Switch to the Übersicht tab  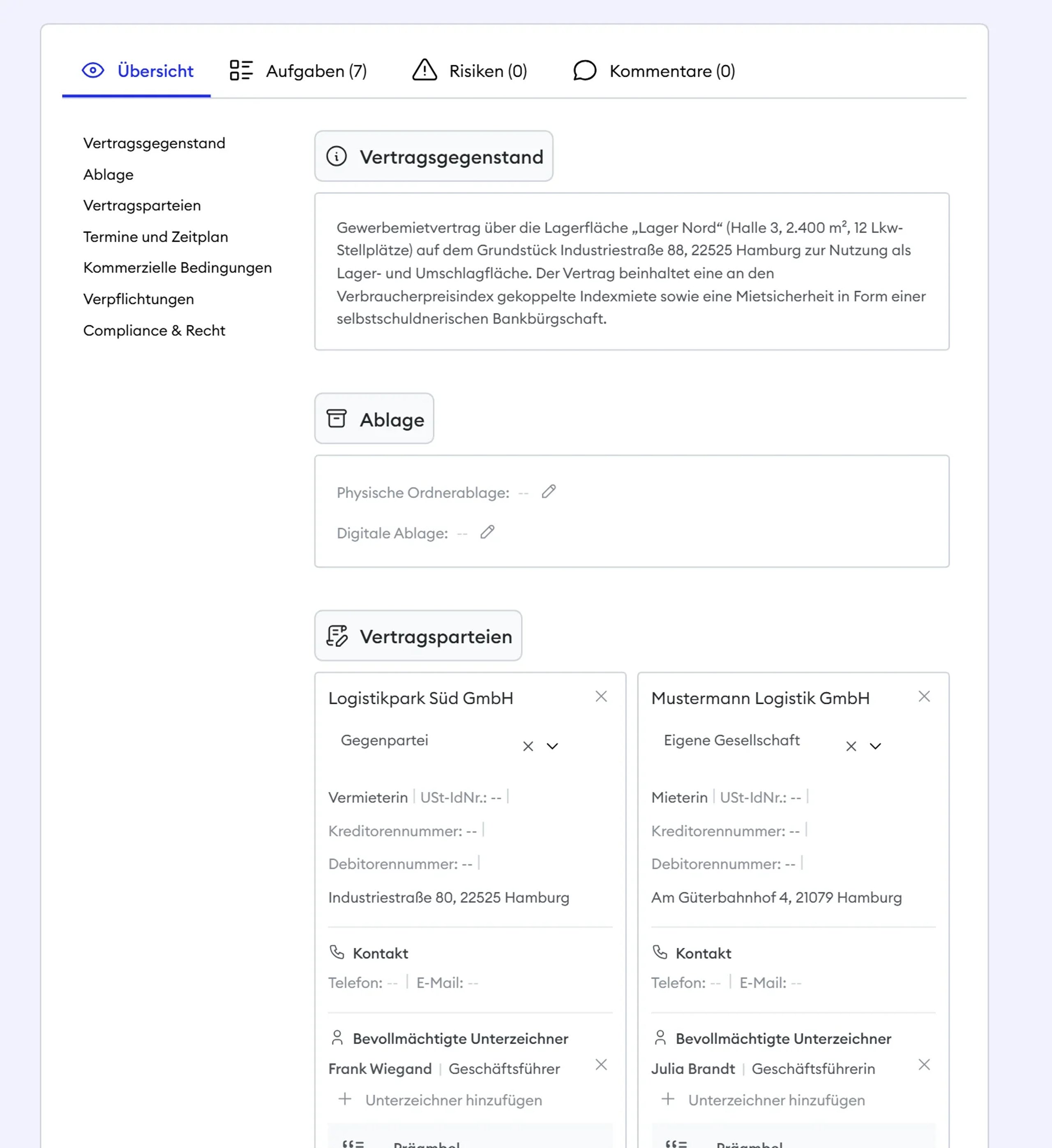(137, 71)
